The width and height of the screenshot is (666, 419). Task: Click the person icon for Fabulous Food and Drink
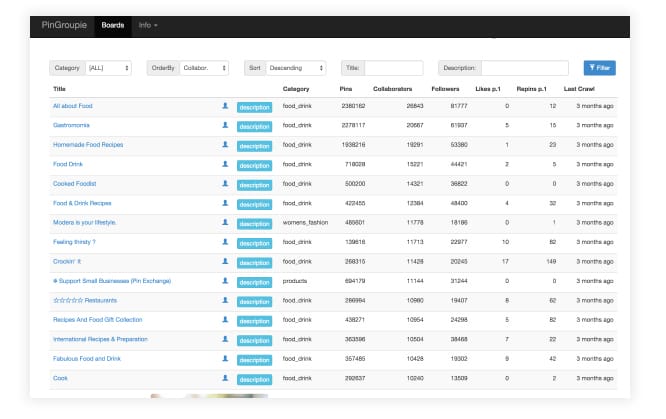(225, 358)
